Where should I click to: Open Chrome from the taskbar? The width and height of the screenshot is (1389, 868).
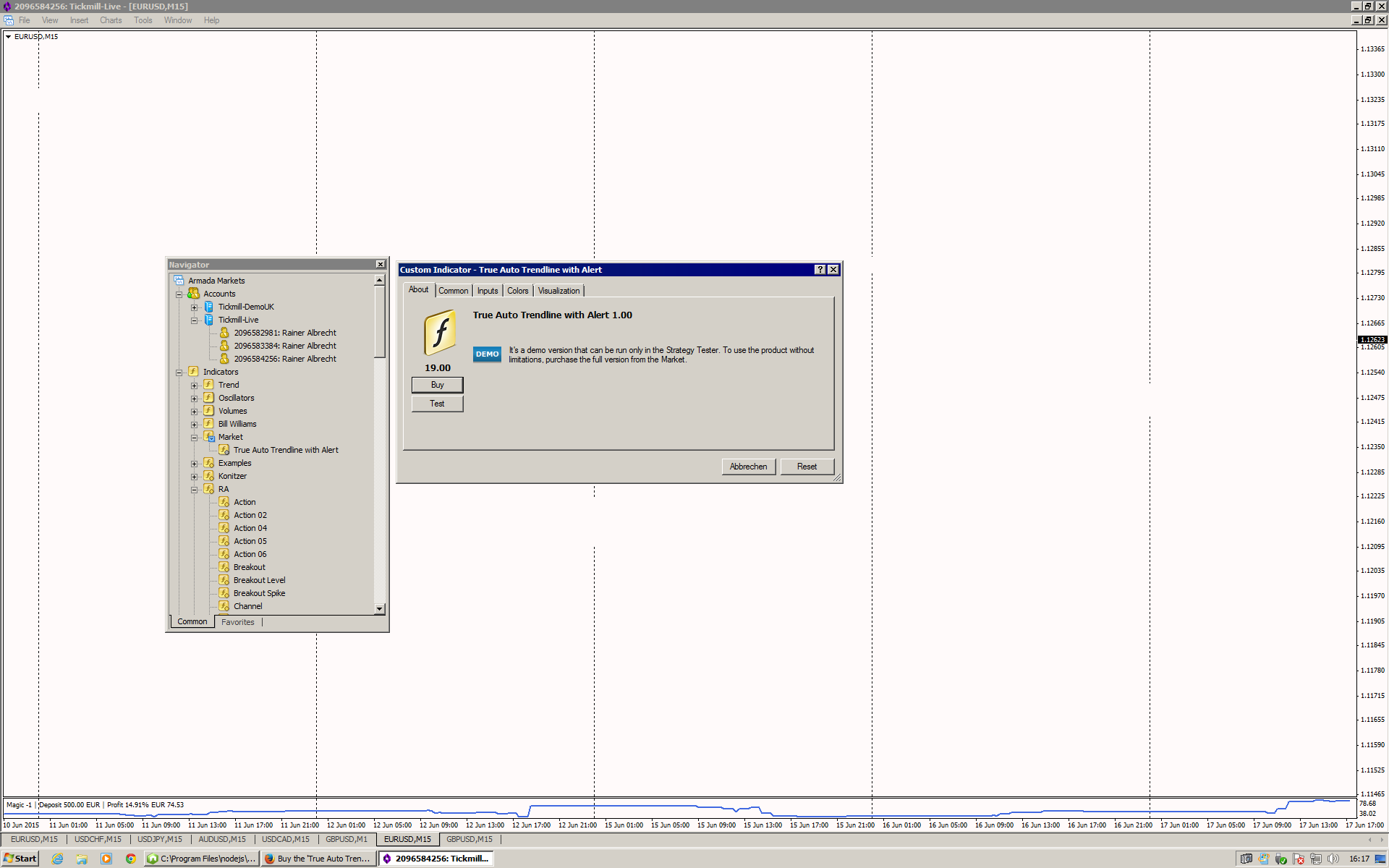130,859
